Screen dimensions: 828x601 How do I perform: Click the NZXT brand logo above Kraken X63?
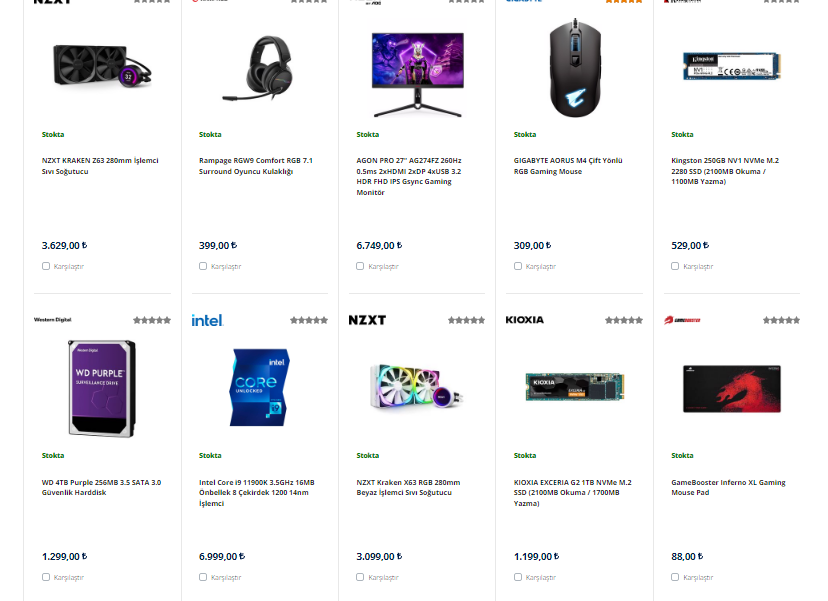point(367,320)
